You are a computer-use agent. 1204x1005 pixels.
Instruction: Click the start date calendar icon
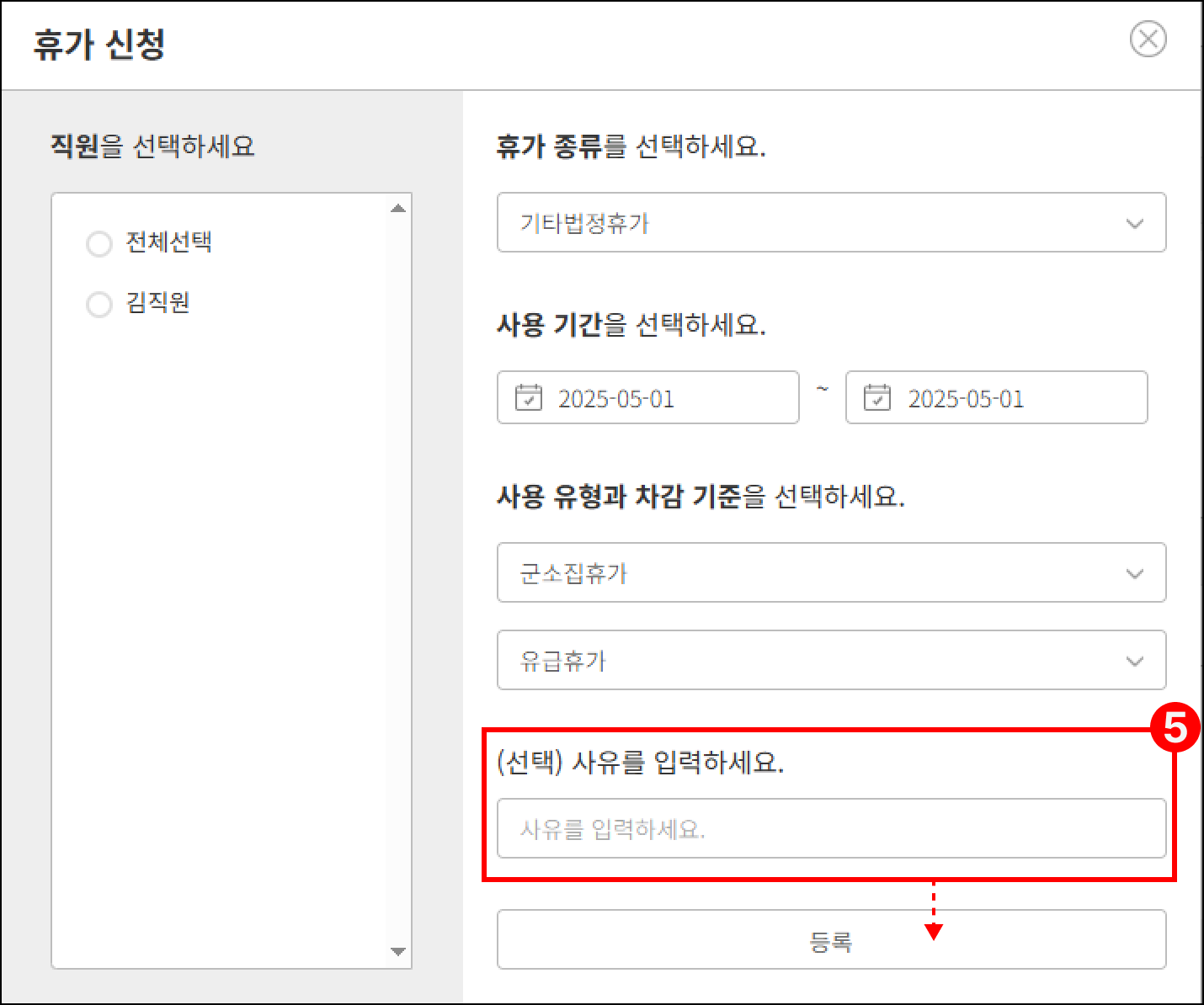(x=529, y=397)
